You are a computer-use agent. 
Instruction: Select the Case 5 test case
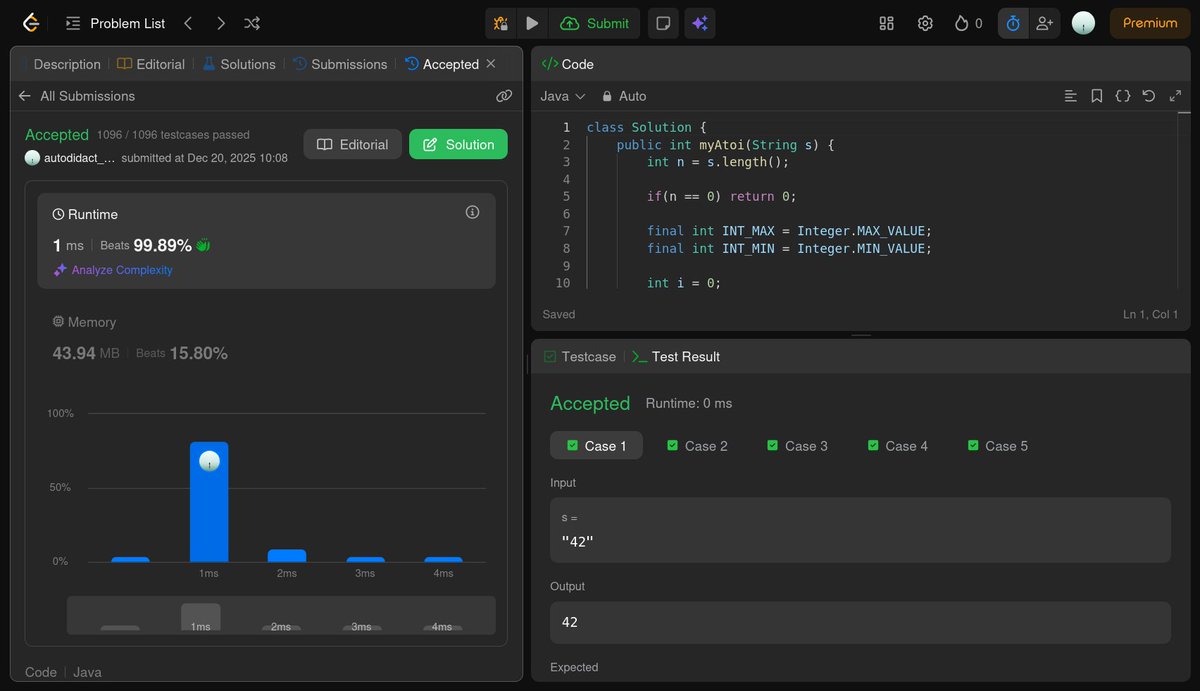(997, 446)
